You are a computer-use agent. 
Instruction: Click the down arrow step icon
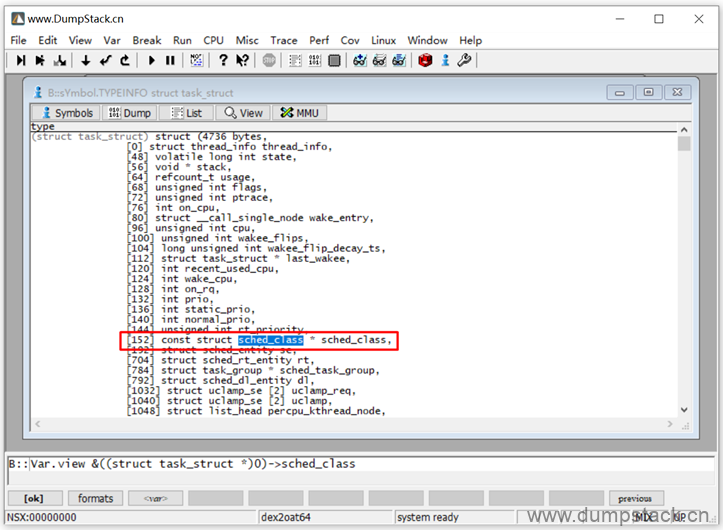(x=86, y=61)
